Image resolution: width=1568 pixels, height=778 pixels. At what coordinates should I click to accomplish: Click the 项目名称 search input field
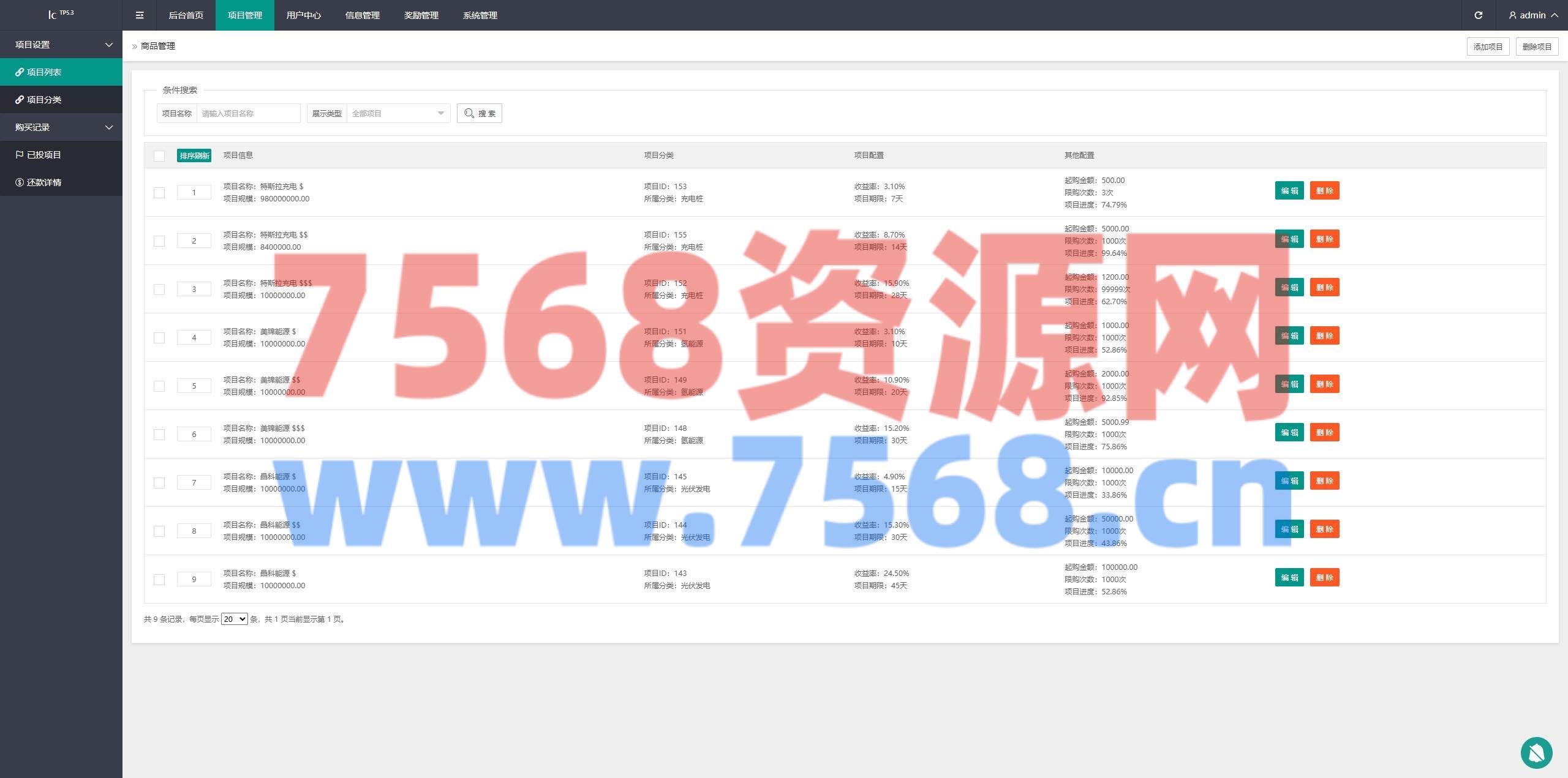coord(248,113)
